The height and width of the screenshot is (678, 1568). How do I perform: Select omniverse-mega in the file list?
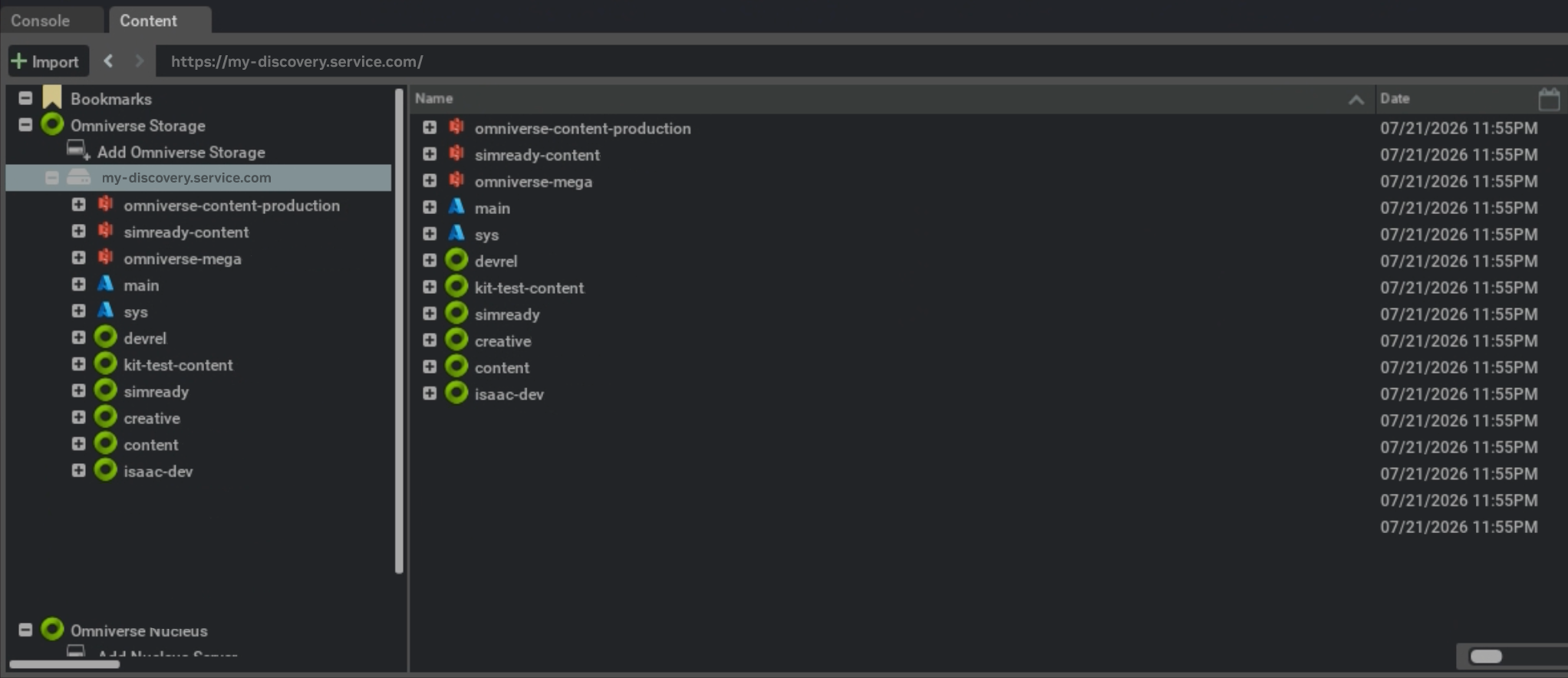point(533,182)
